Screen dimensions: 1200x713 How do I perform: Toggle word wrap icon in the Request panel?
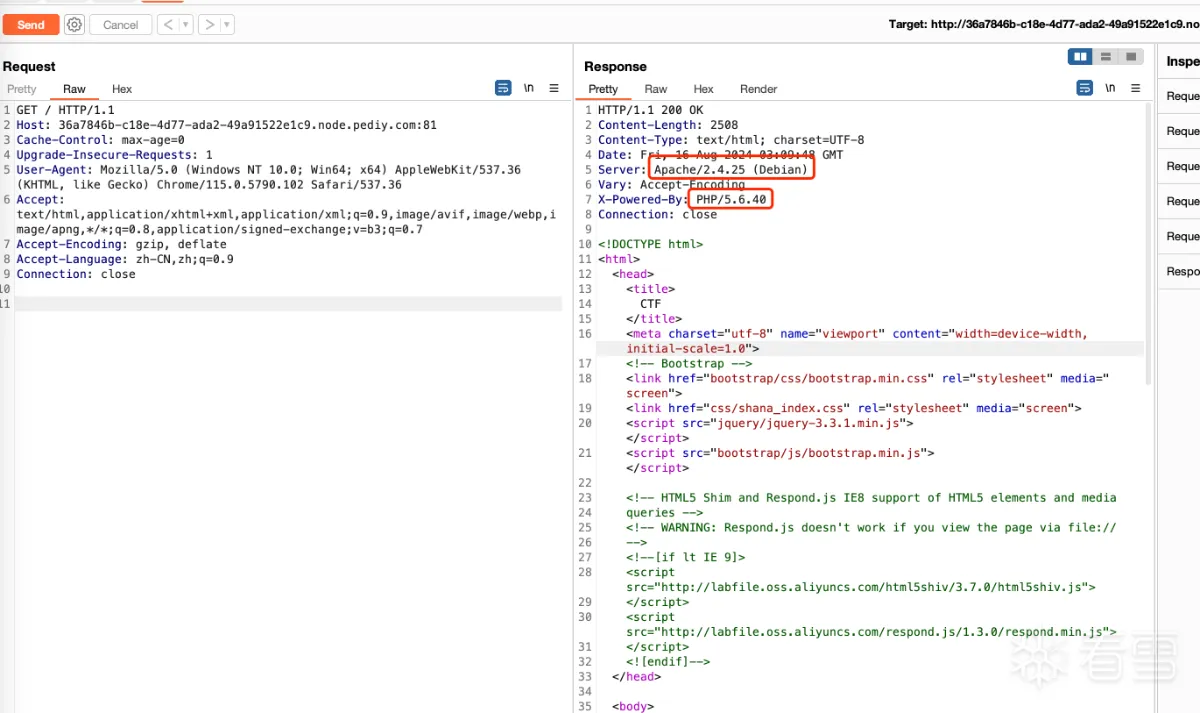coord(503,88)
